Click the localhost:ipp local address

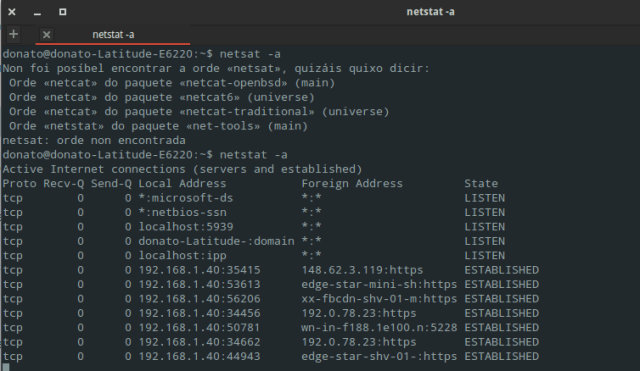pyautogui.click(x=182, y=255)
